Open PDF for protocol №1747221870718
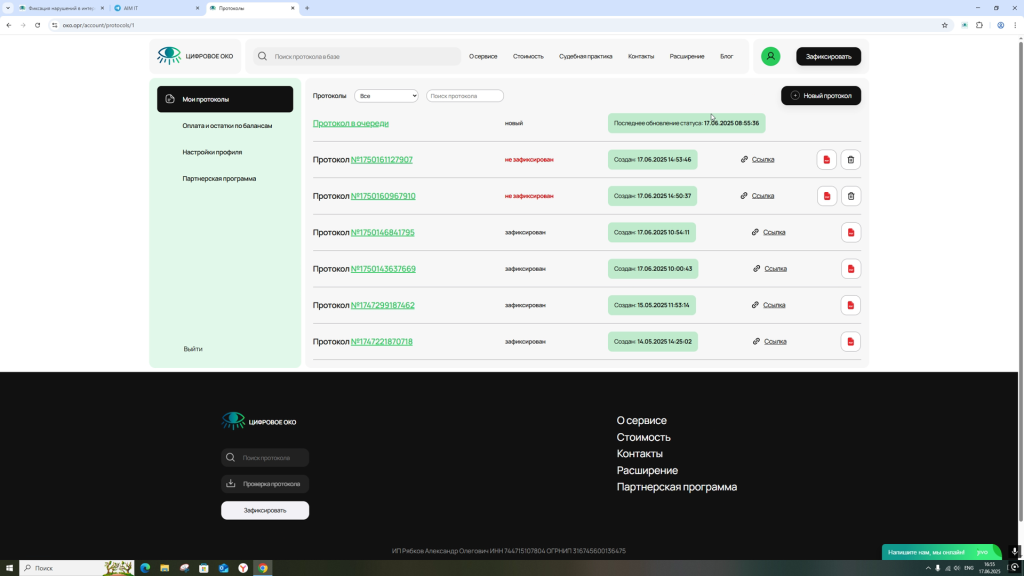The width and height of the screenshot is (1024, 576). point(851,342)
